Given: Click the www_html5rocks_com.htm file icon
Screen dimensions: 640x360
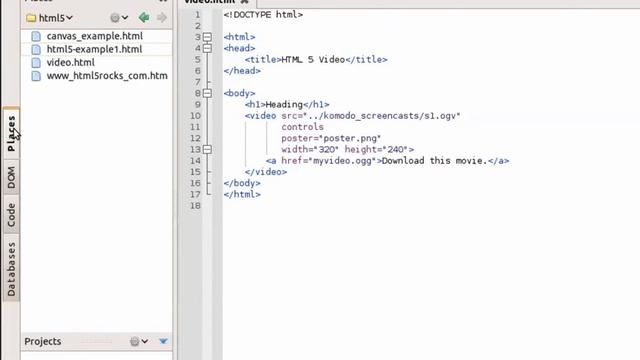Looking at the screenshot, I should [x=36, y=76].
